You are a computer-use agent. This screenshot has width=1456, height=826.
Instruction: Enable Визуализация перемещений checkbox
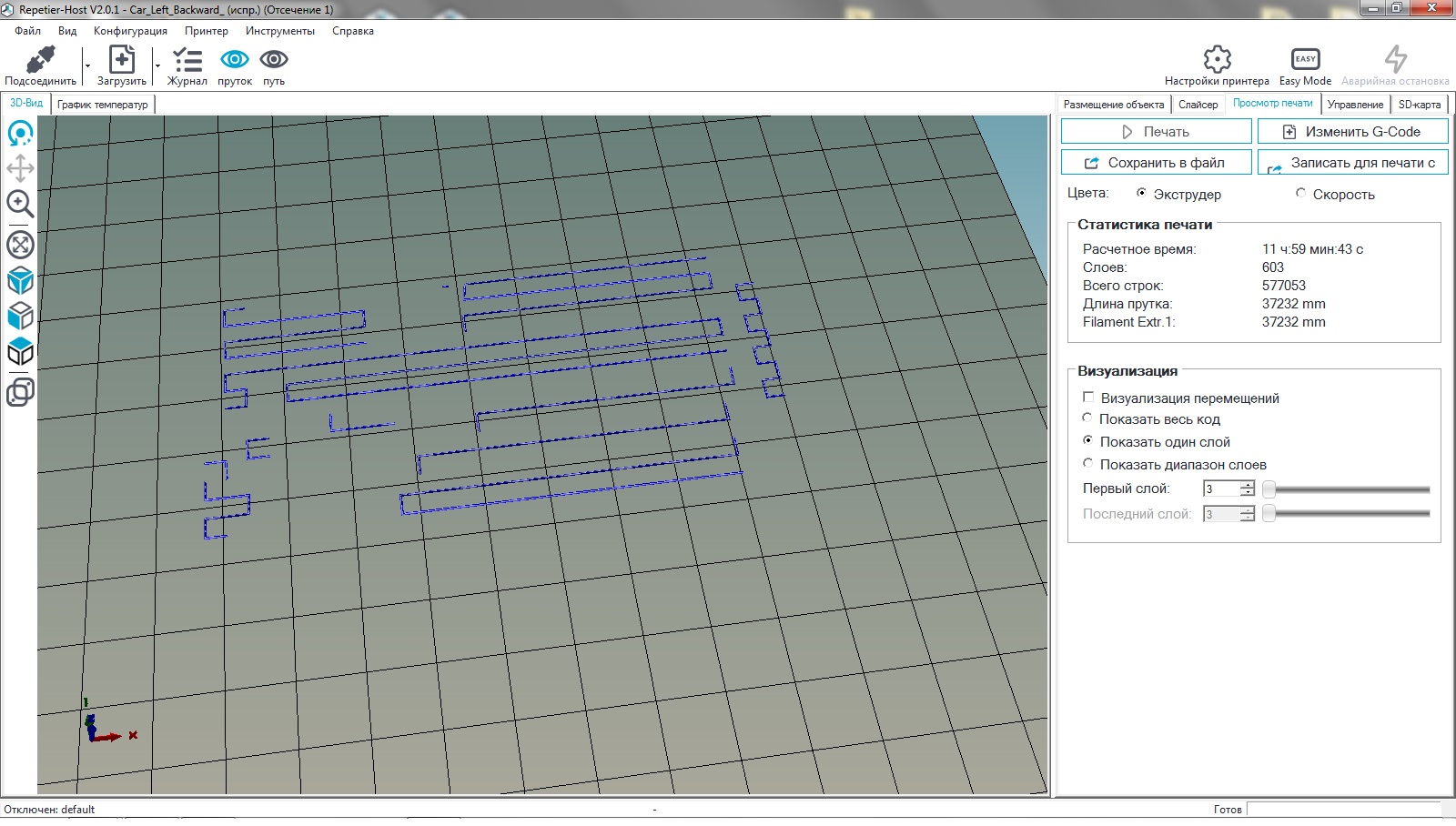point(1088,398)
